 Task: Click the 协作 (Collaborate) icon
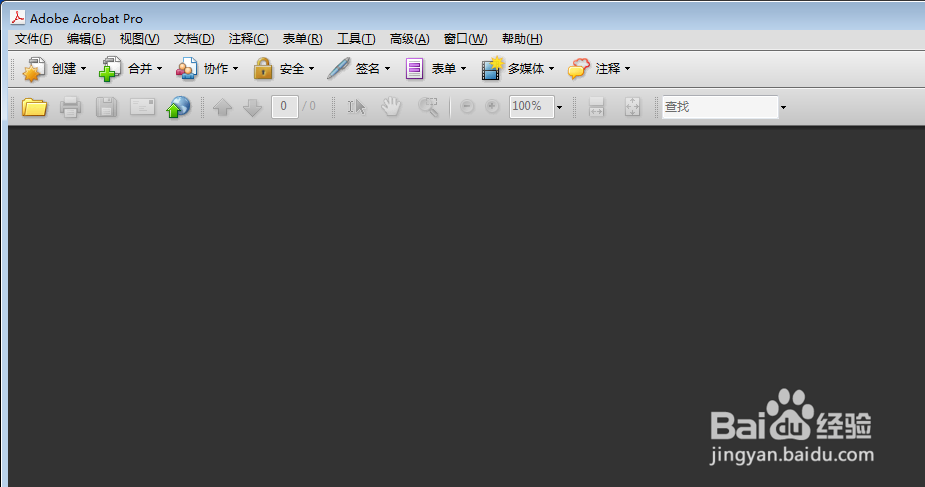coord(186,69)
